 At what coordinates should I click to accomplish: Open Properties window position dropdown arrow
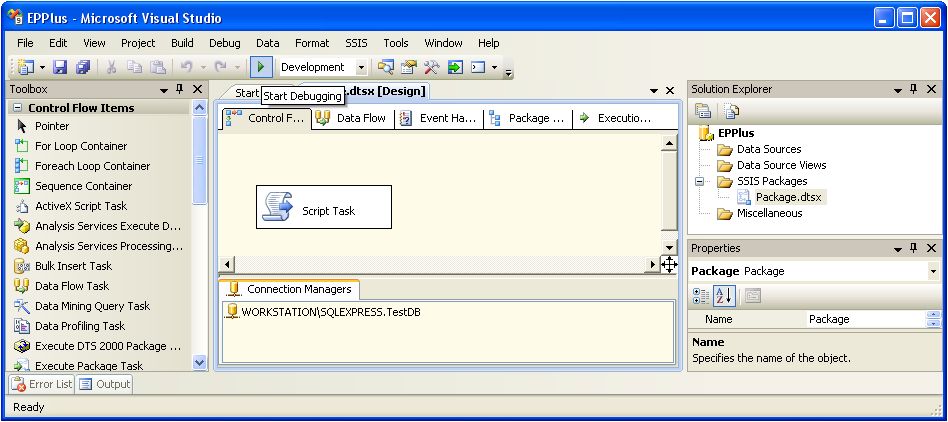pyautogui.click(x=898, y=249)
